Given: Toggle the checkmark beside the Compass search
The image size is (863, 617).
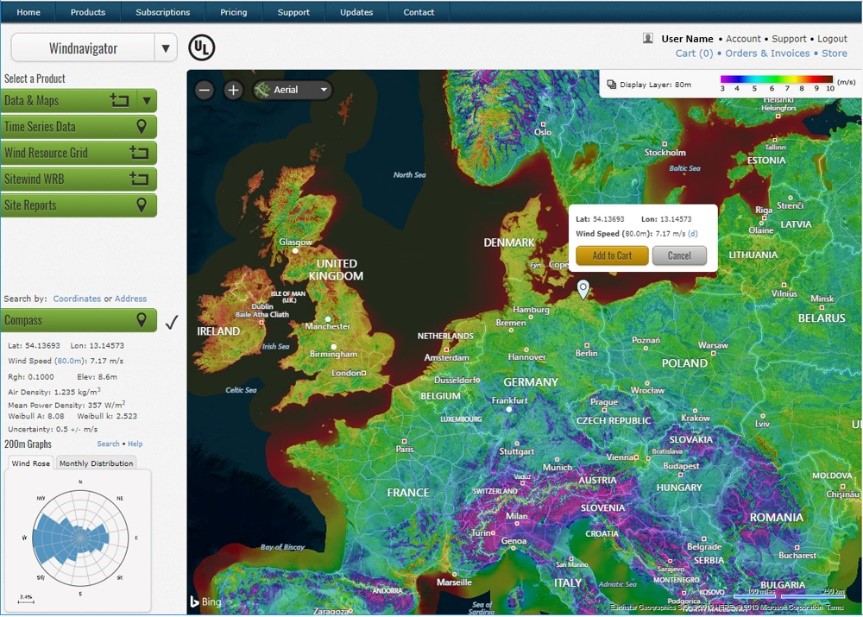Looking at the screenshot, I should (x=170, y=323).
